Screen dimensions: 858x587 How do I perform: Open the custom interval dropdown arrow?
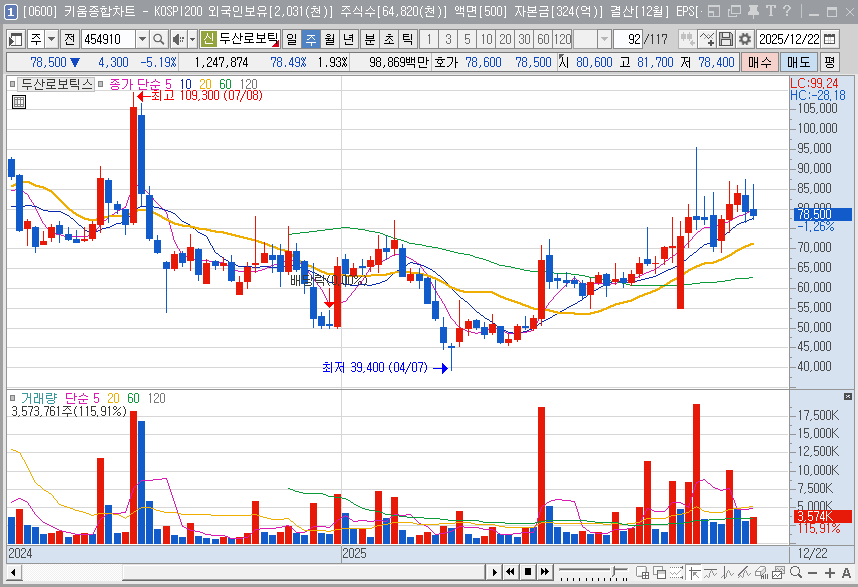point(604,39)
